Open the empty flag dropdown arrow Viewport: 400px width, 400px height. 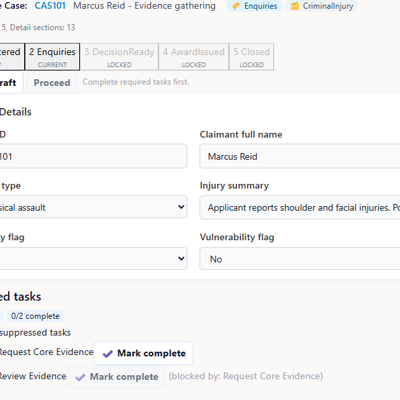coord(181,258)
